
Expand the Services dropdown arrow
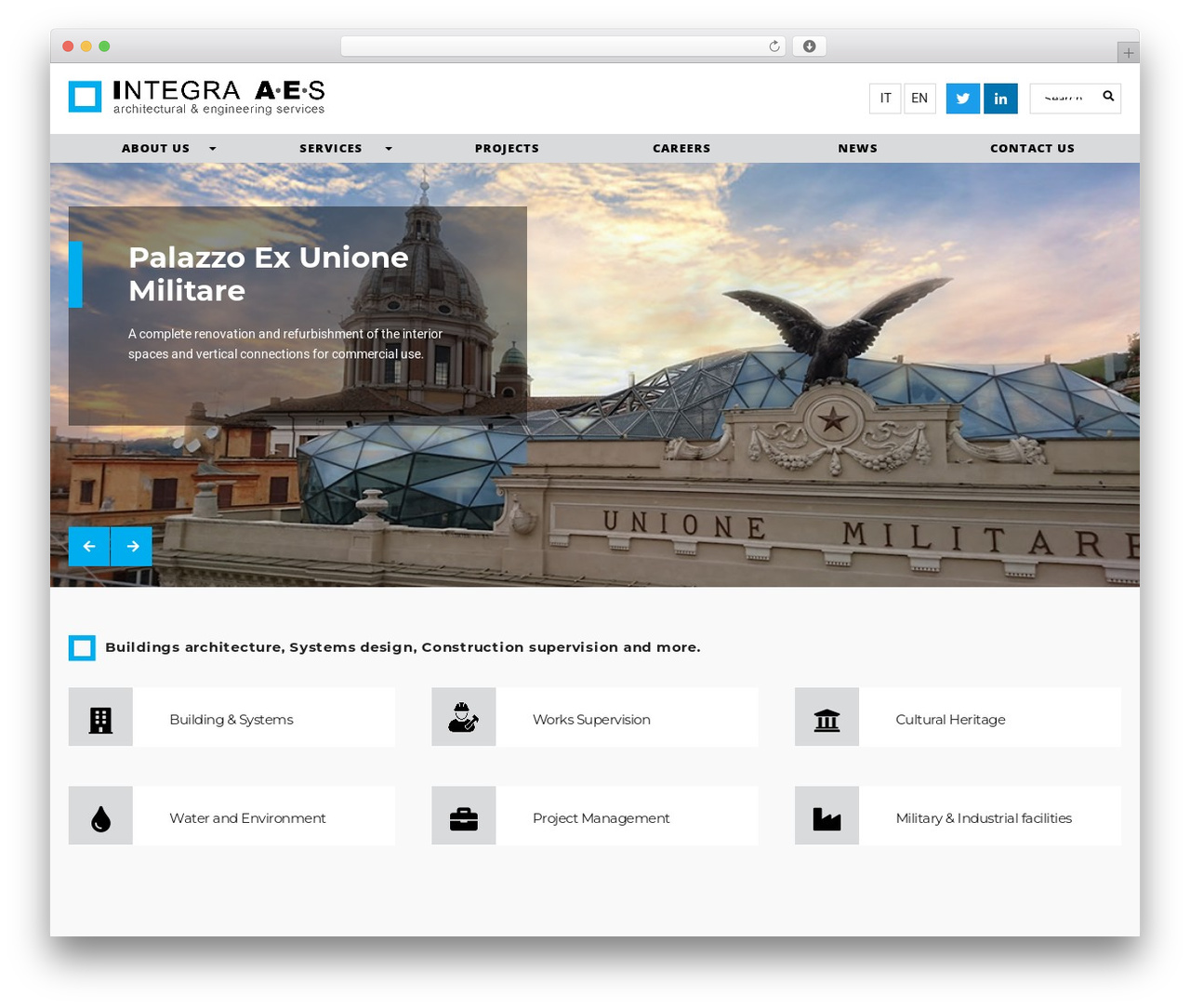(x=389, y=149)
